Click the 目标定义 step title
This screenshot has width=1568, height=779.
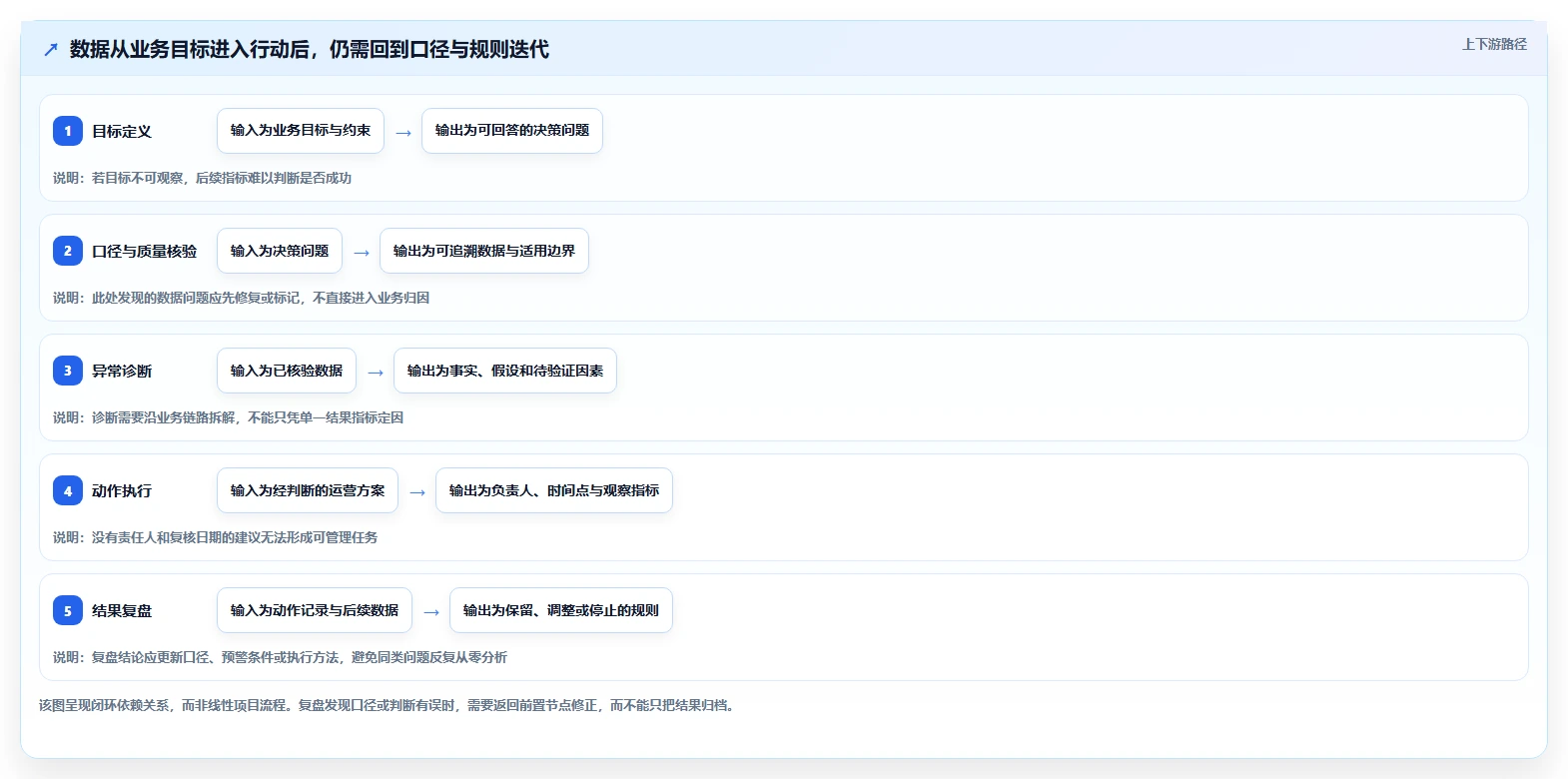(x=122, y=131)
